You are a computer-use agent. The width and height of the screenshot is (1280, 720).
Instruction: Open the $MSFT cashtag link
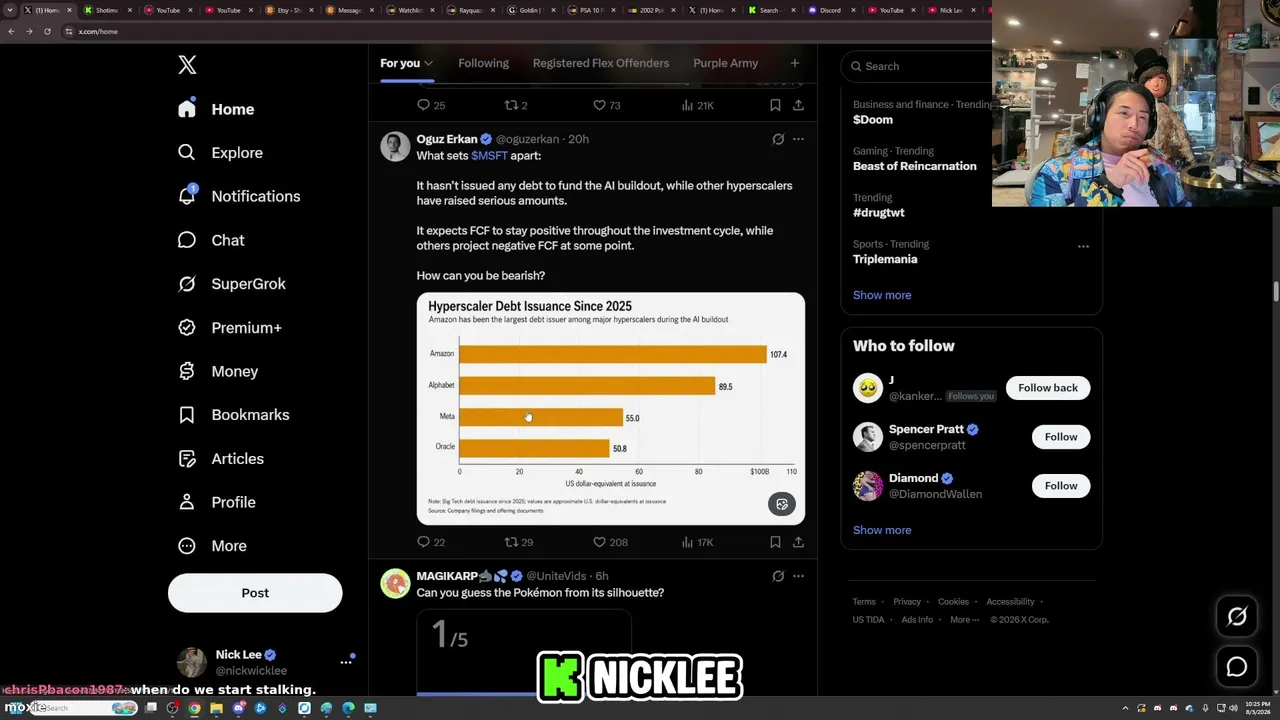pos(489,156)
